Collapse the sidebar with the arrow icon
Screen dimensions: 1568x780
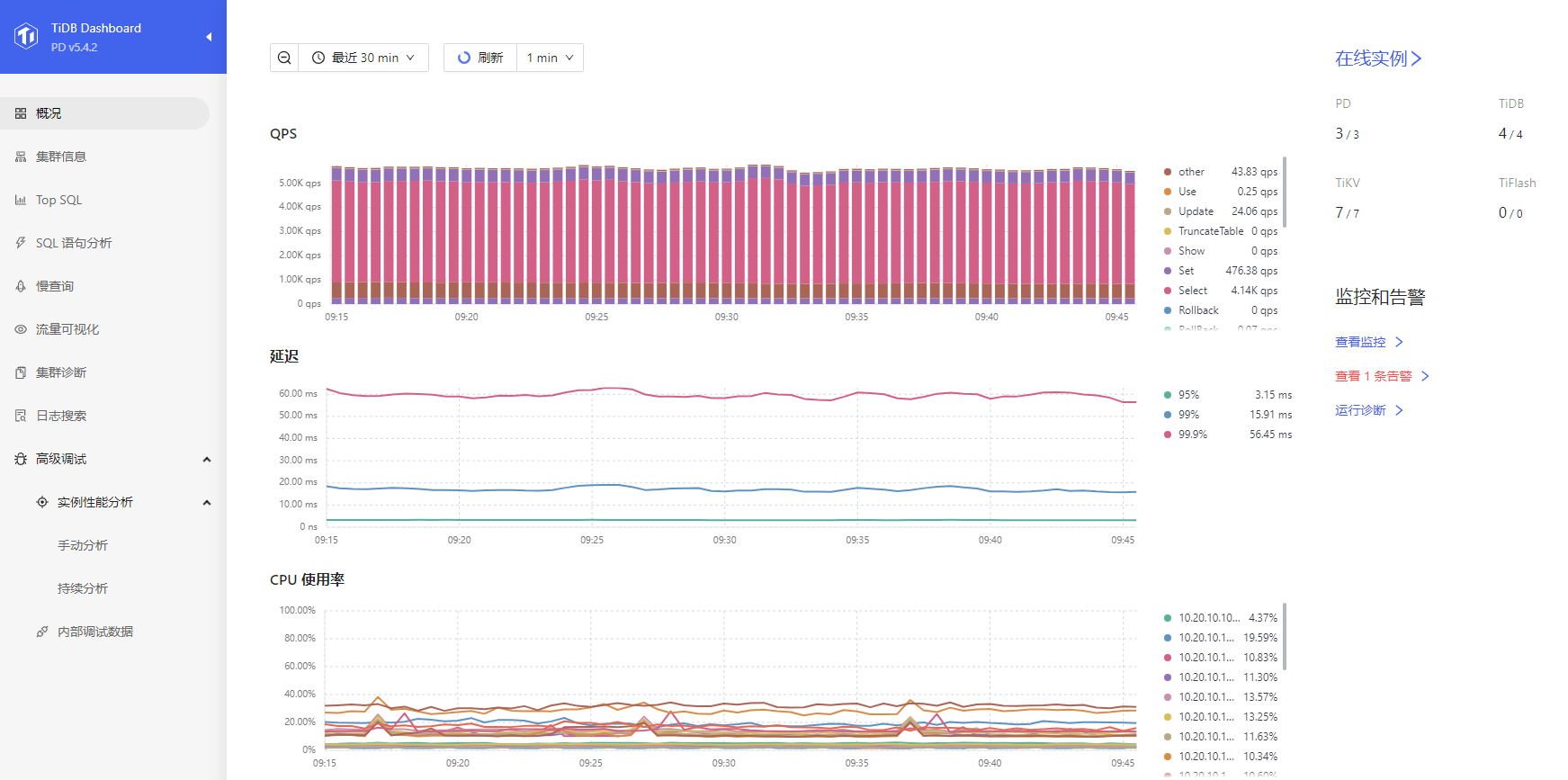coord(209,37)
